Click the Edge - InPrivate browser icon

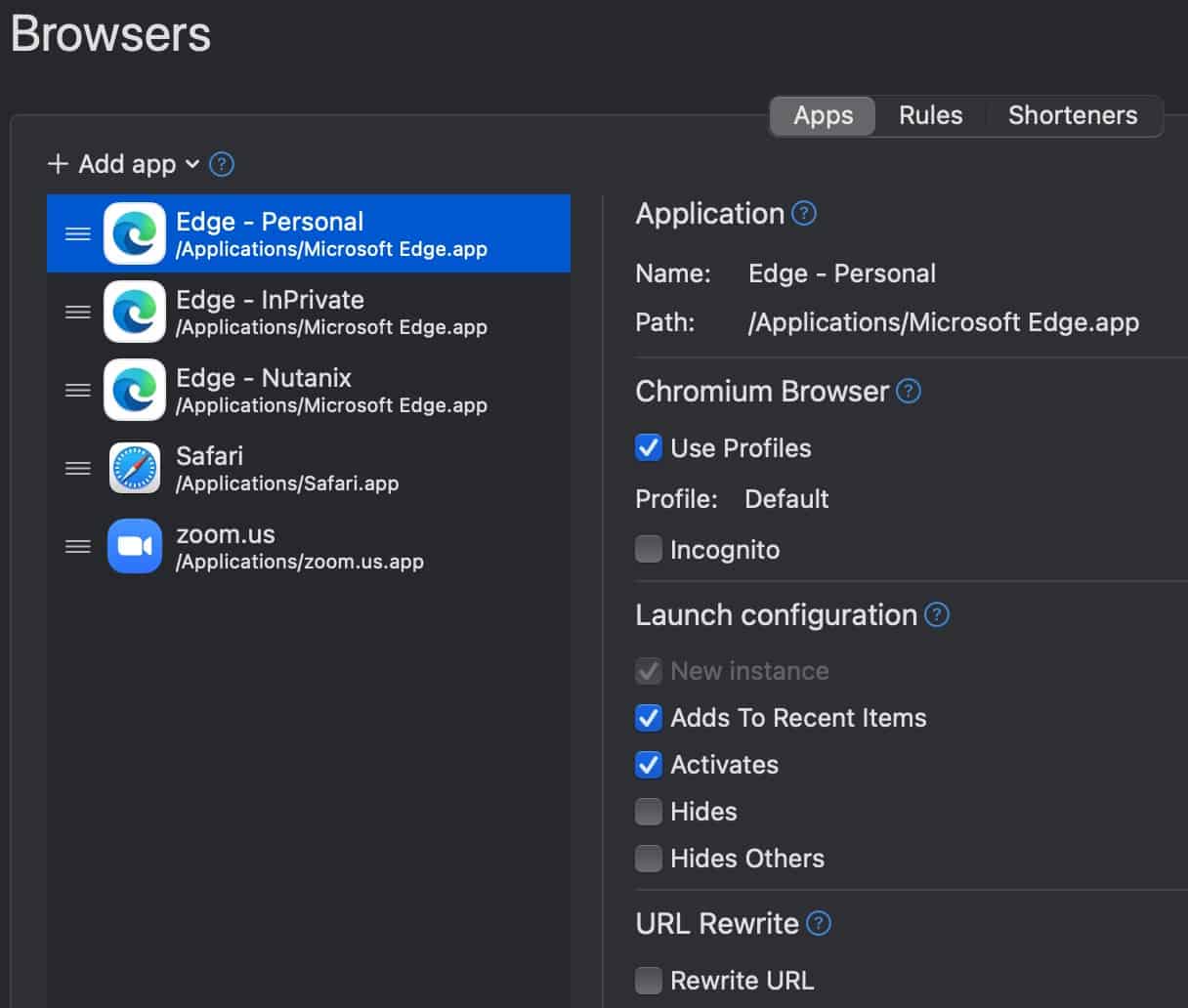tap(135, 312)
